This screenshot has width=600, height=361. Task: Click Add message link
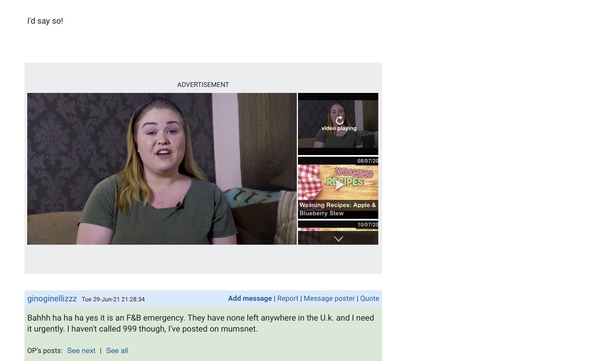249,299
